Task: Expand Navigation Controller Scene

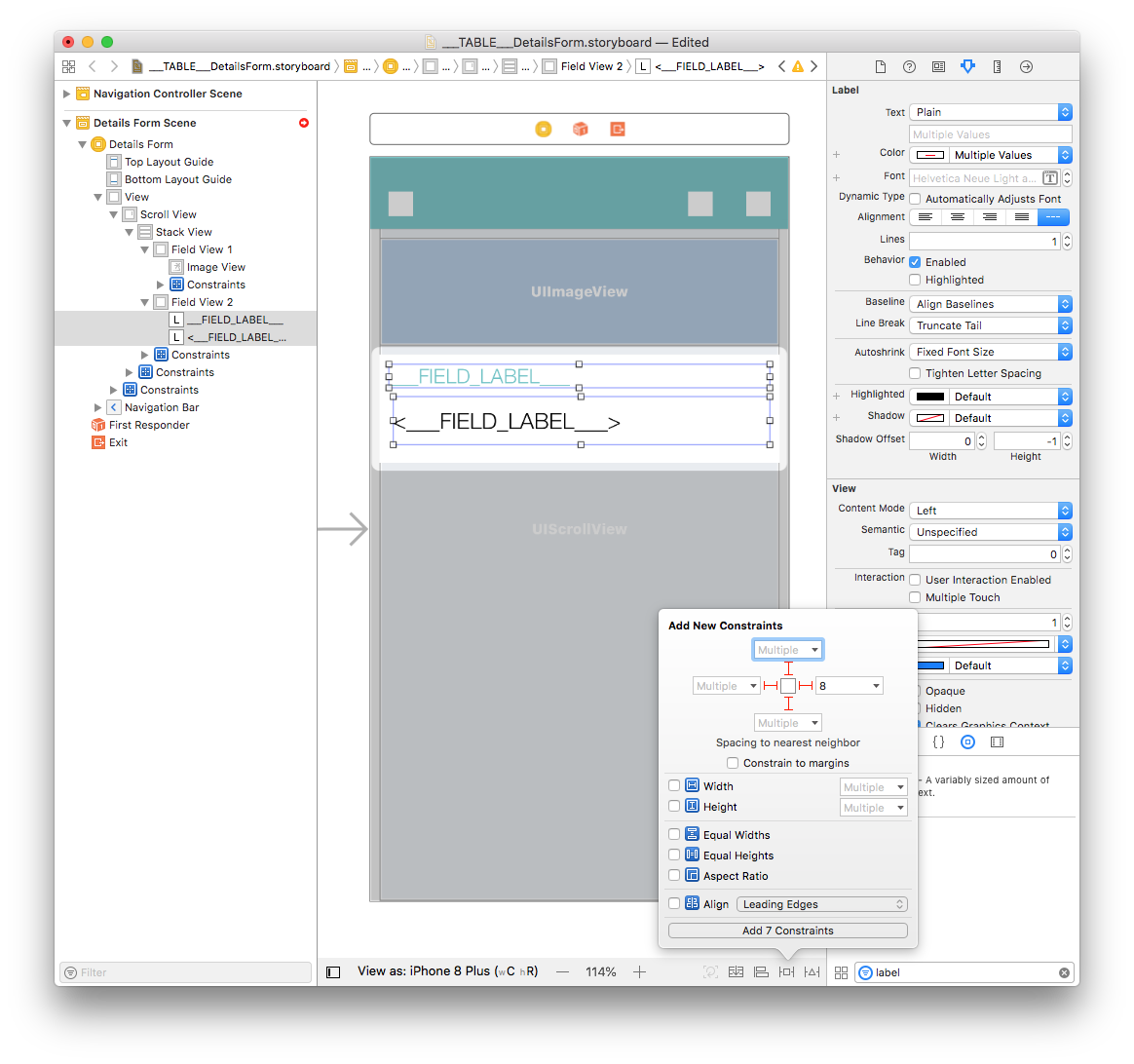Action: point(66,94)
